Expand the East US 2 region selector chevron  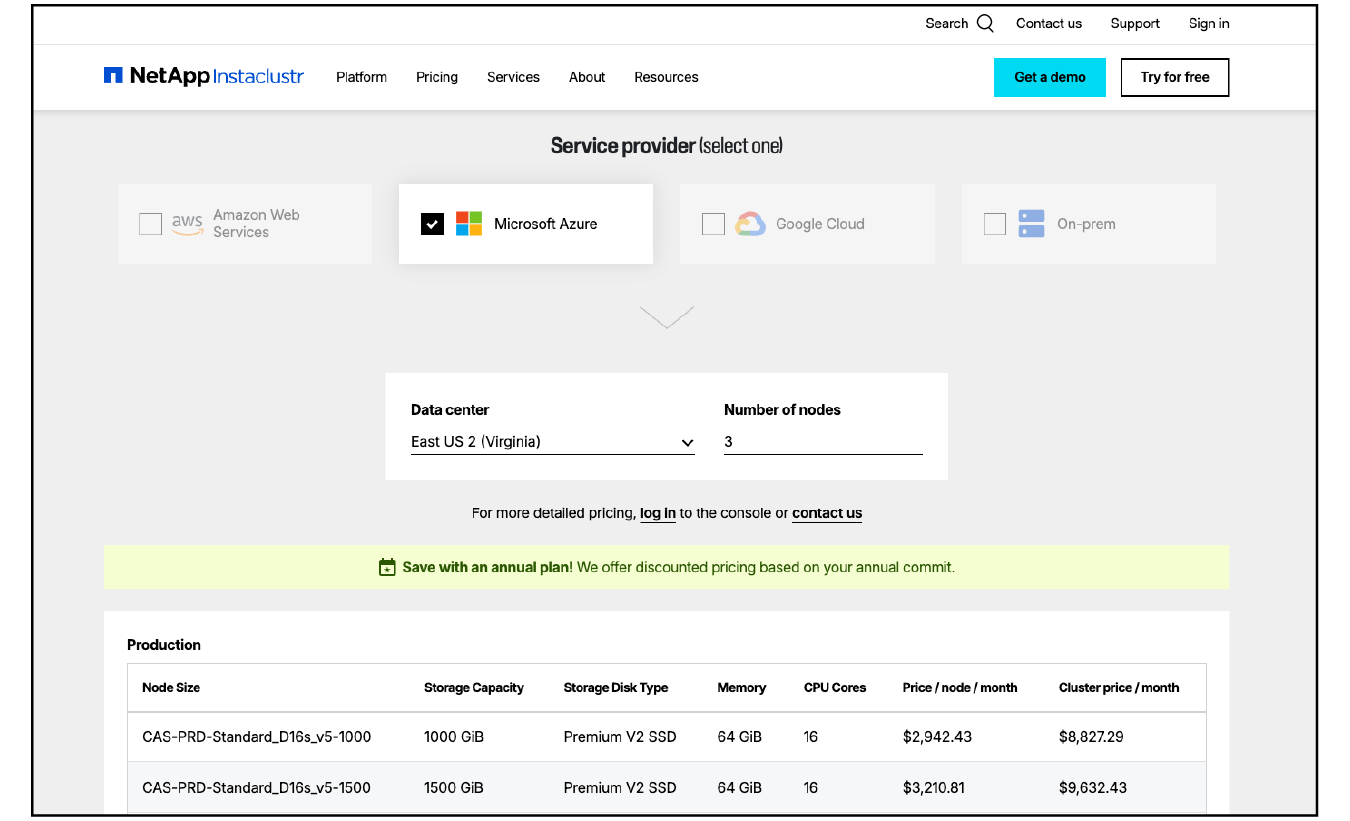pyautogui.click(x=687, y=441)
